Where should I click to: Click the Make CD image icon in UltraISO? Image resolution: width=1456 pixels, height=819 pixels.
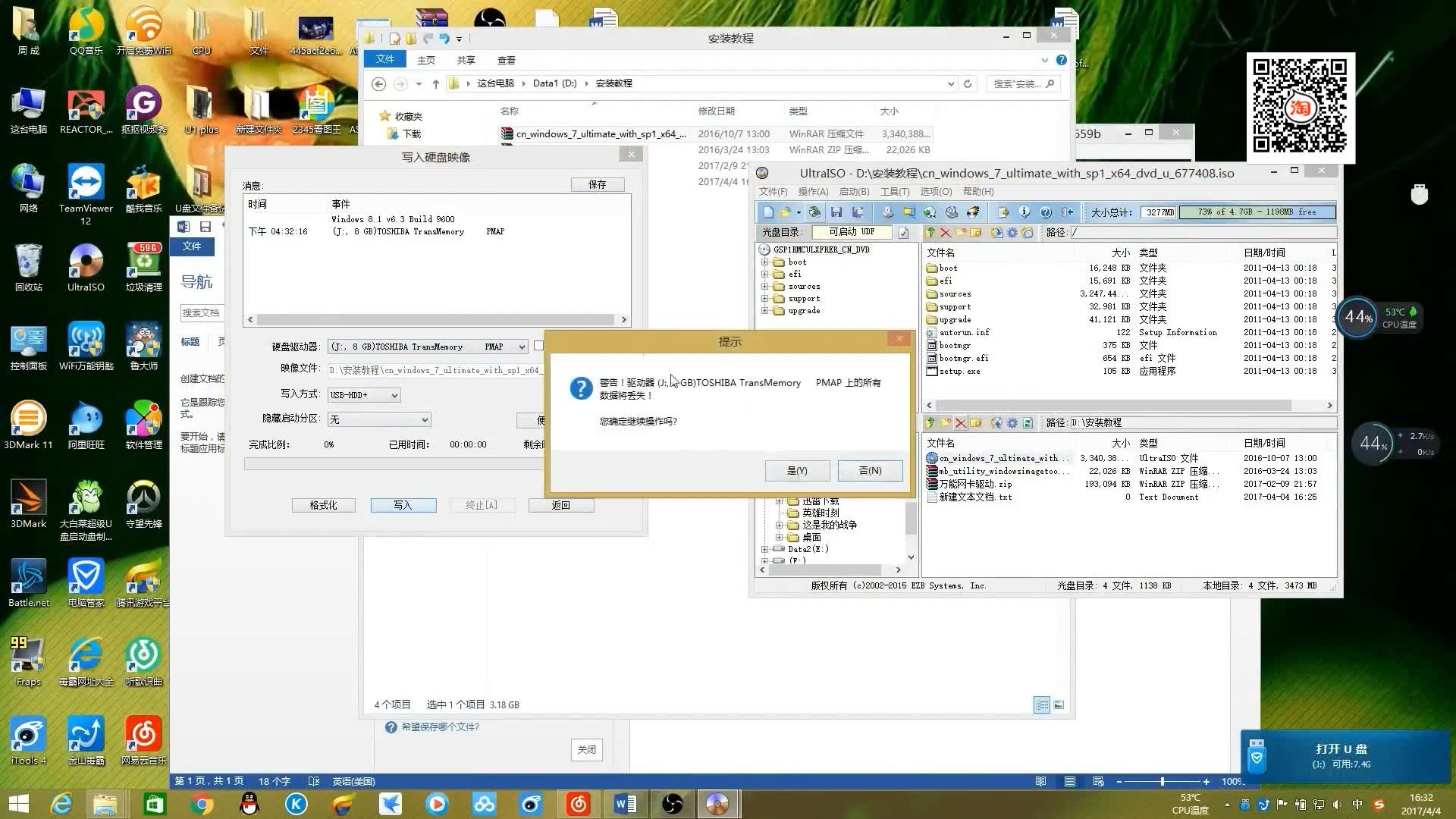887,212
